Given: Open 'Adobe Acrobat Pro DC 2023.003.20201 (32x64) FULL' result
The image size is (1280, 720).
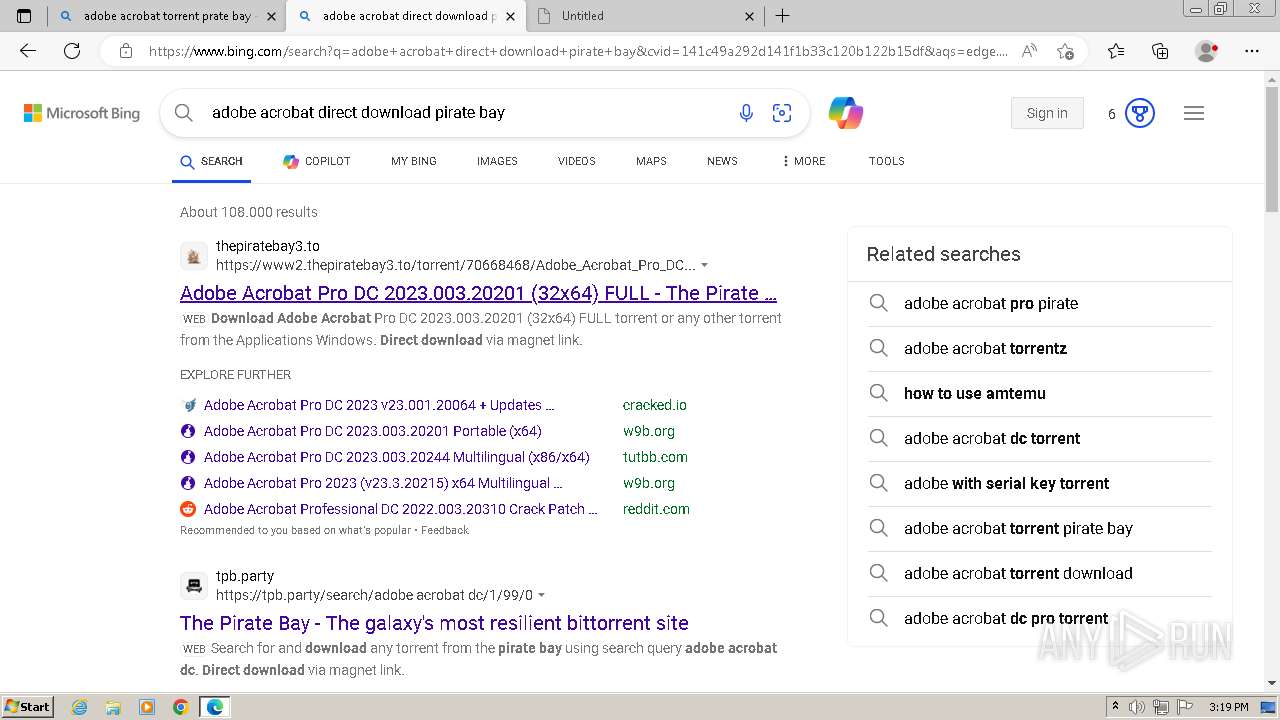Looking at the screenshot, I should [478, 293].
